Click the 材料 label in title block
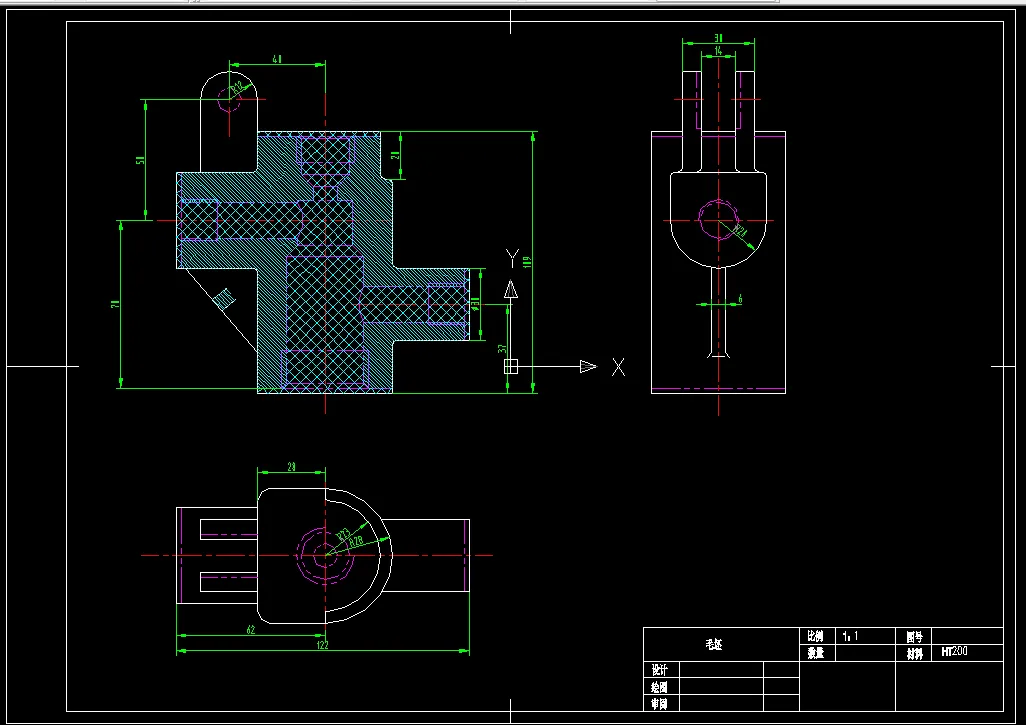 914,653
